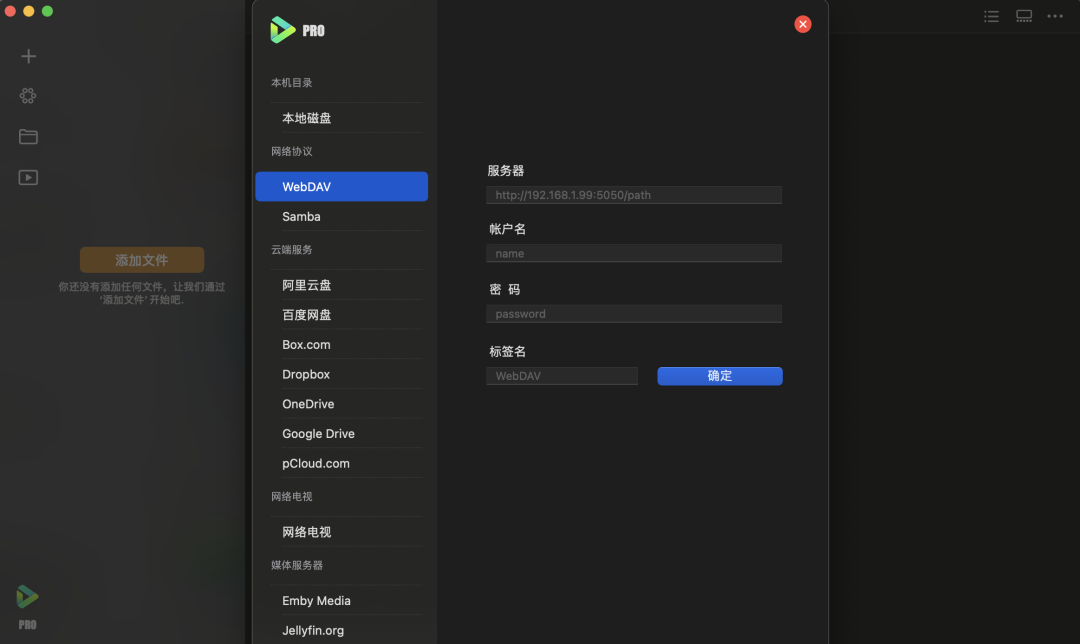Select Jellyfin.org server entry
1080x644 pixels.
click(x=342, y=630)
